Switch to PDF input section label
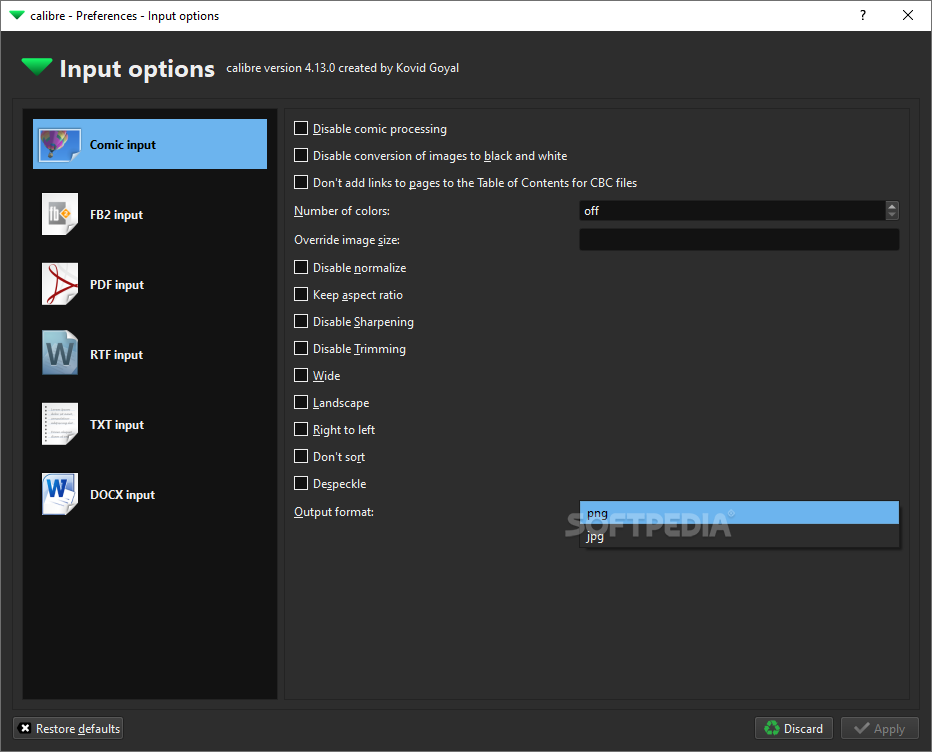This screenshot has height=752, width=932. tap(117, 285)
